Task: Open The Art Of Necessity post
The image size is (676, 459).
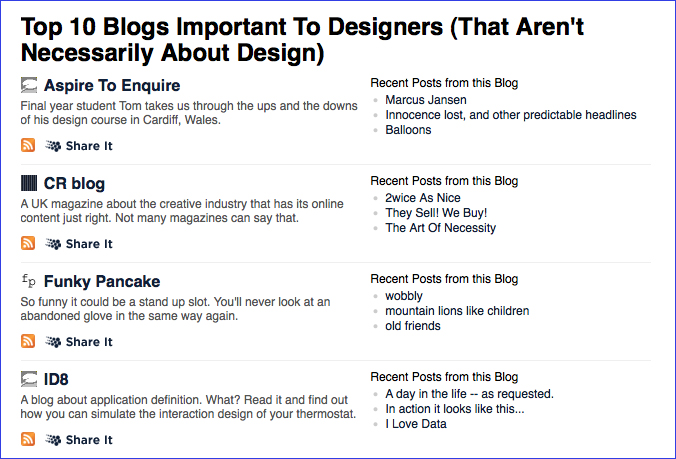Action: pyautogui.click(x=440, y=228)
